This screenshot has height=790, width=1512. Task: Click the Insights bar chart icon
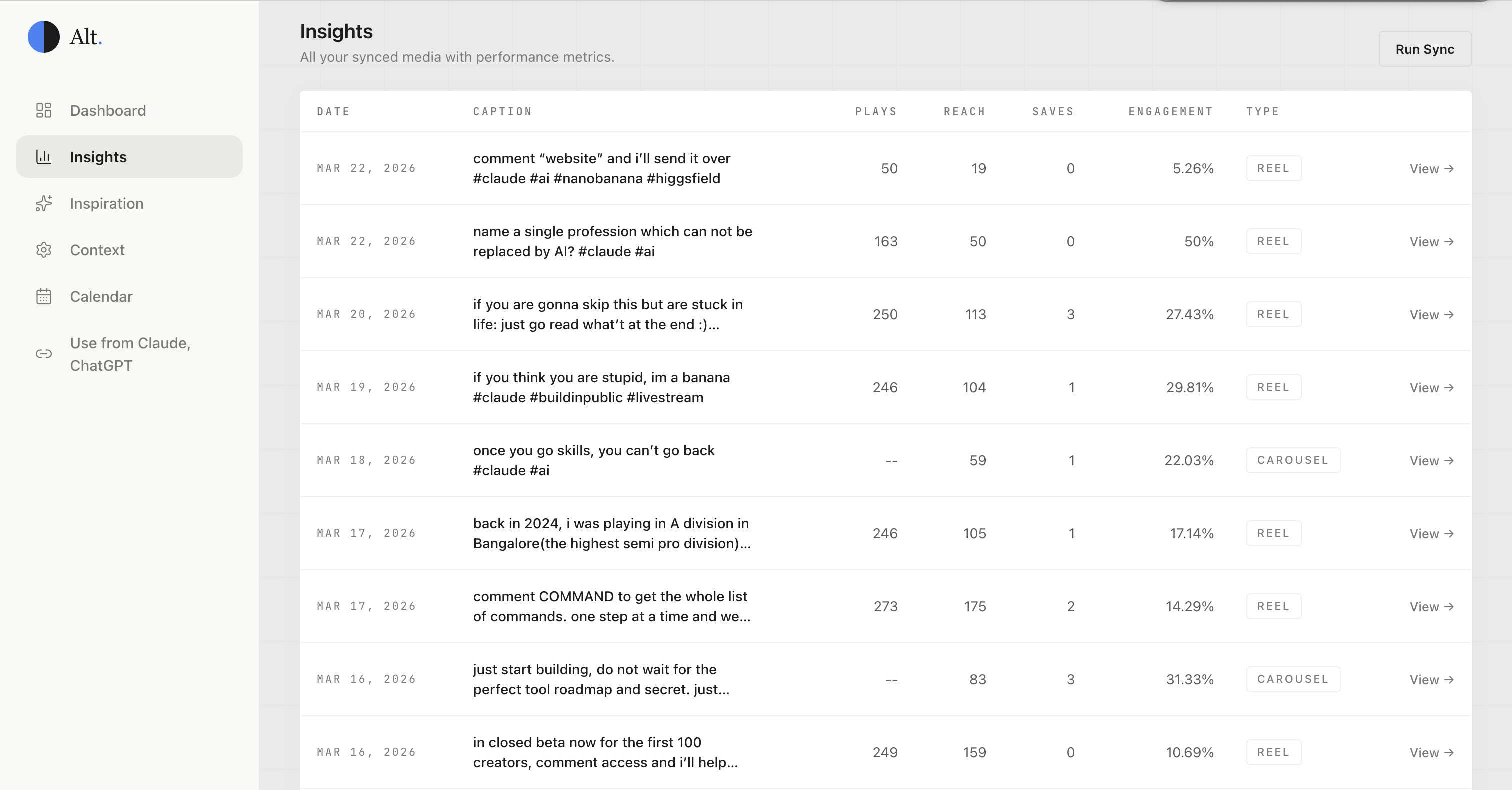[x=44, y=156]
